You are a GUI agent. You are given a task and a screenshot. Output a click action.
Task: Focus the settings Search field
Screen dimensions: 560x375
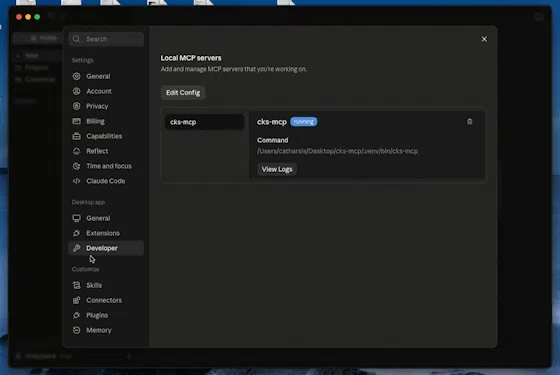pos(106,39)
